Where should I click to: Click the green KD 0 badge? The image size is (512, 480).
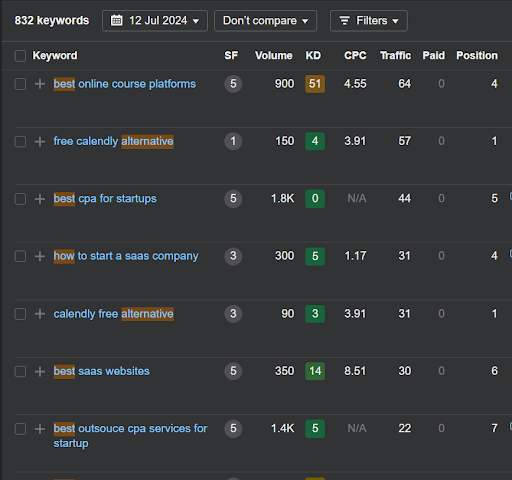click(315, 199)
